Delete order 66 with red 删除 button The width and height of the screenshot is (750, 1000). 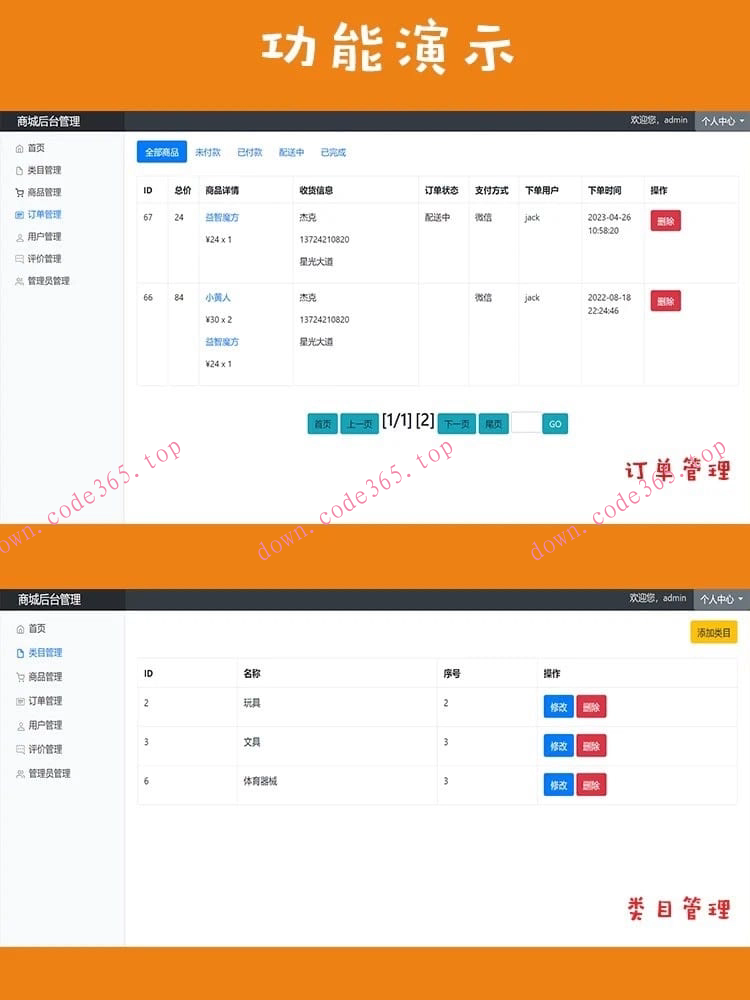[666, 301]
